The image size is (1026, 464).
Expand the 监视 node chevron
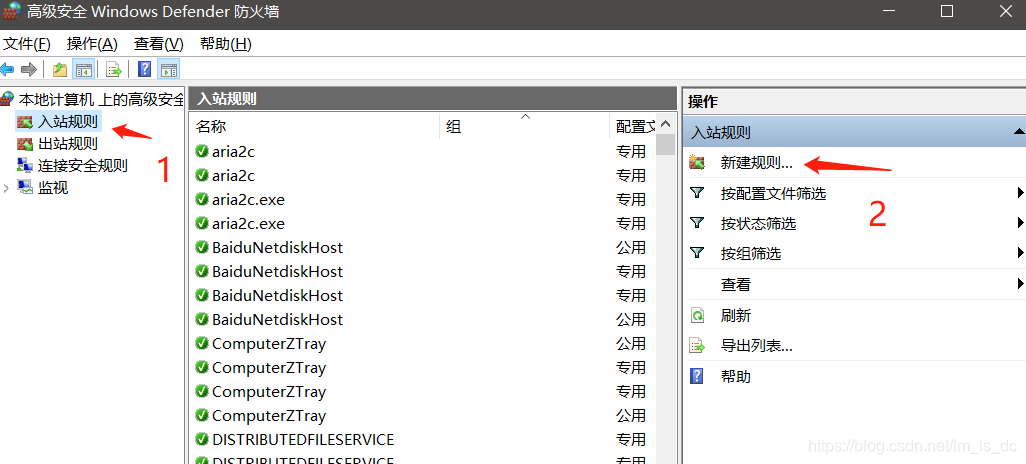click(7, 188)
